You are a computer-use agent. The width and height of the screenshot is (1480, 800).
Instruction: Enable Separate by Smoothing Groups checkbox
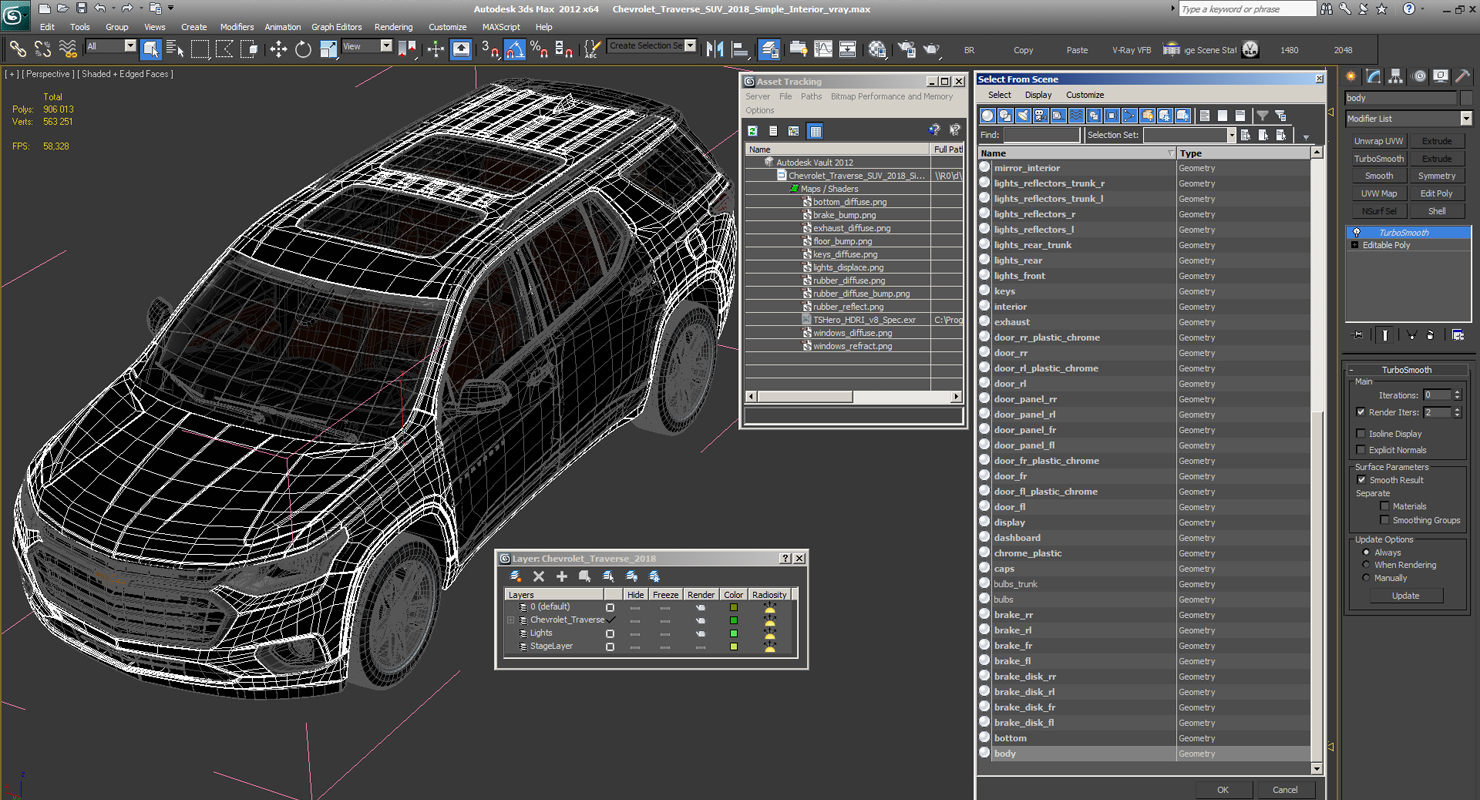click(x=1385, y=520)
